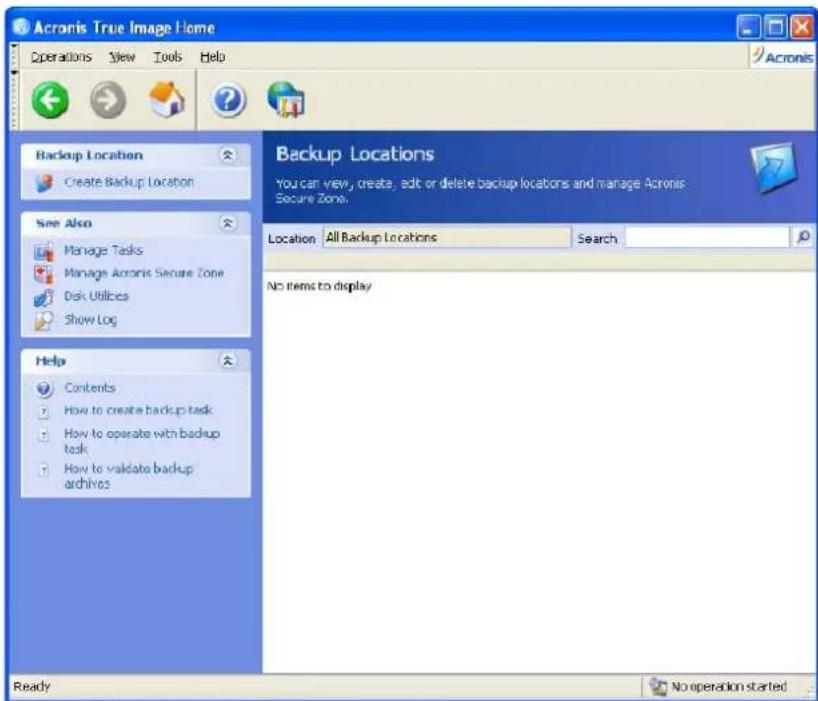Go to the Home house icon
818x701 pixels.
click(x=167, y=99)
